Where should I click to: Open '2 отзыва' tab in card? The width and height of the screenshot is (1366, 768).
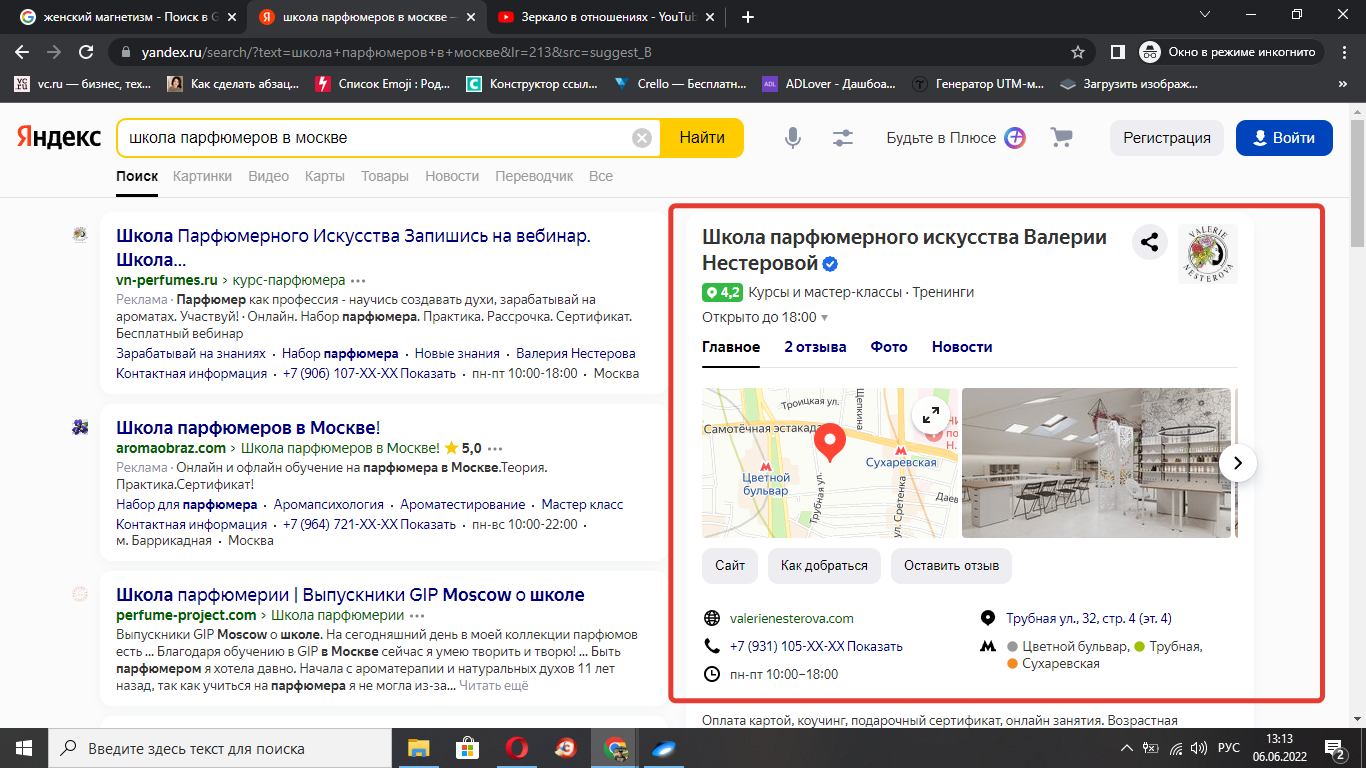coord(815,347)
